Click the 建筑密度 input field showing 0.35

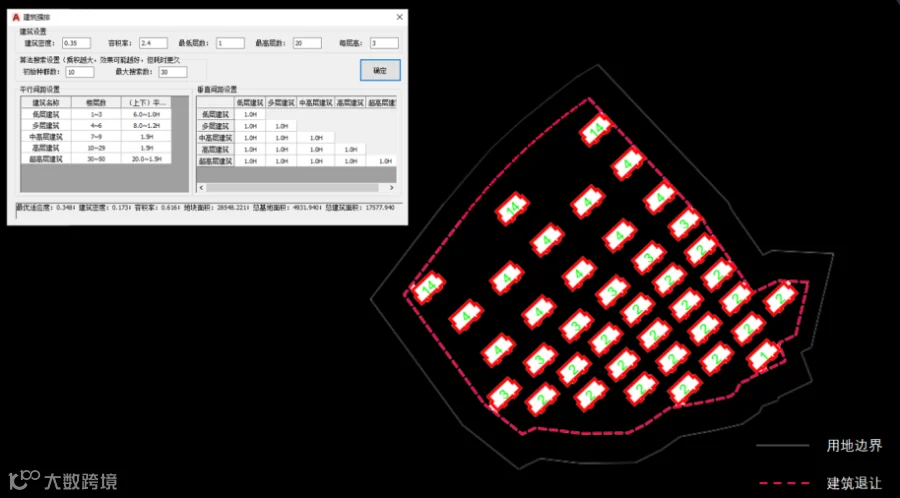(x=77, y=43)
